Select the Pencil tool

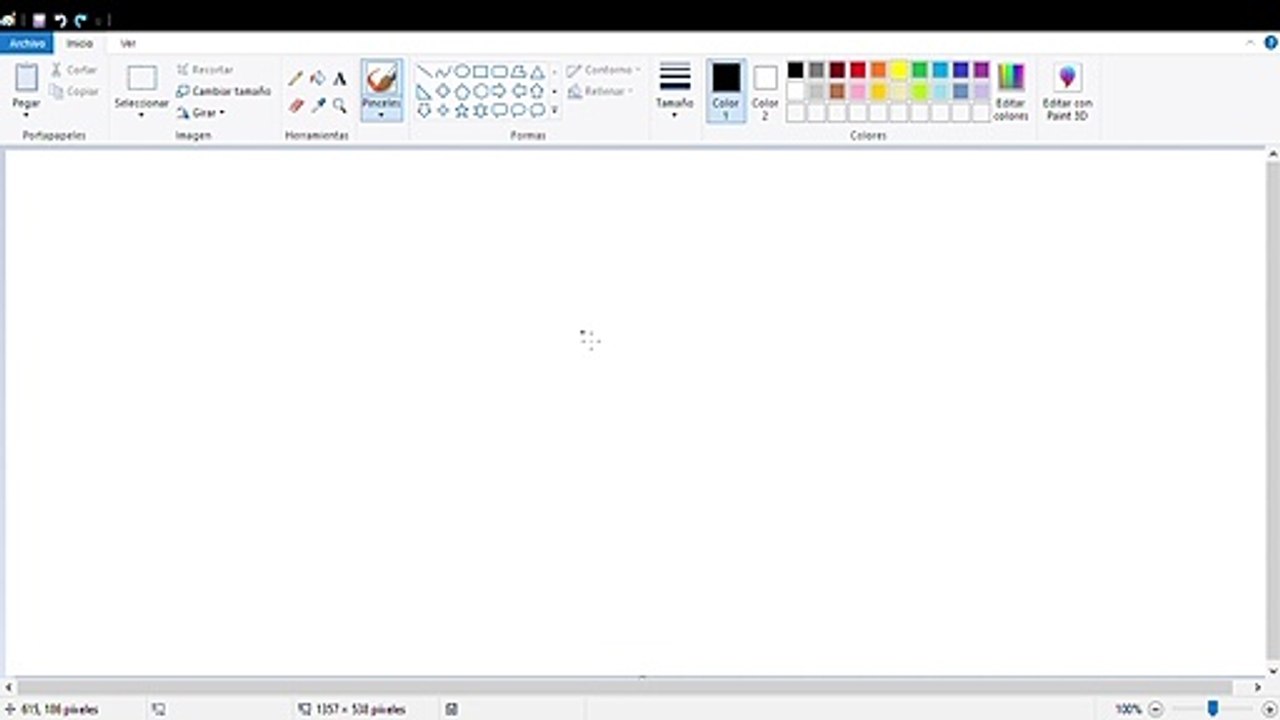(296, 78)
